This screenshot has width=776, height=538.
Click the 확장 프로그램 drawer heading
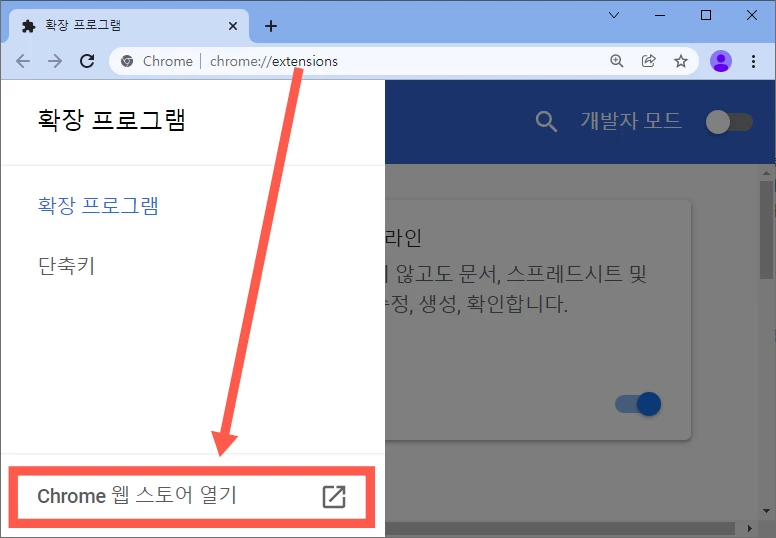click(111, 120)
